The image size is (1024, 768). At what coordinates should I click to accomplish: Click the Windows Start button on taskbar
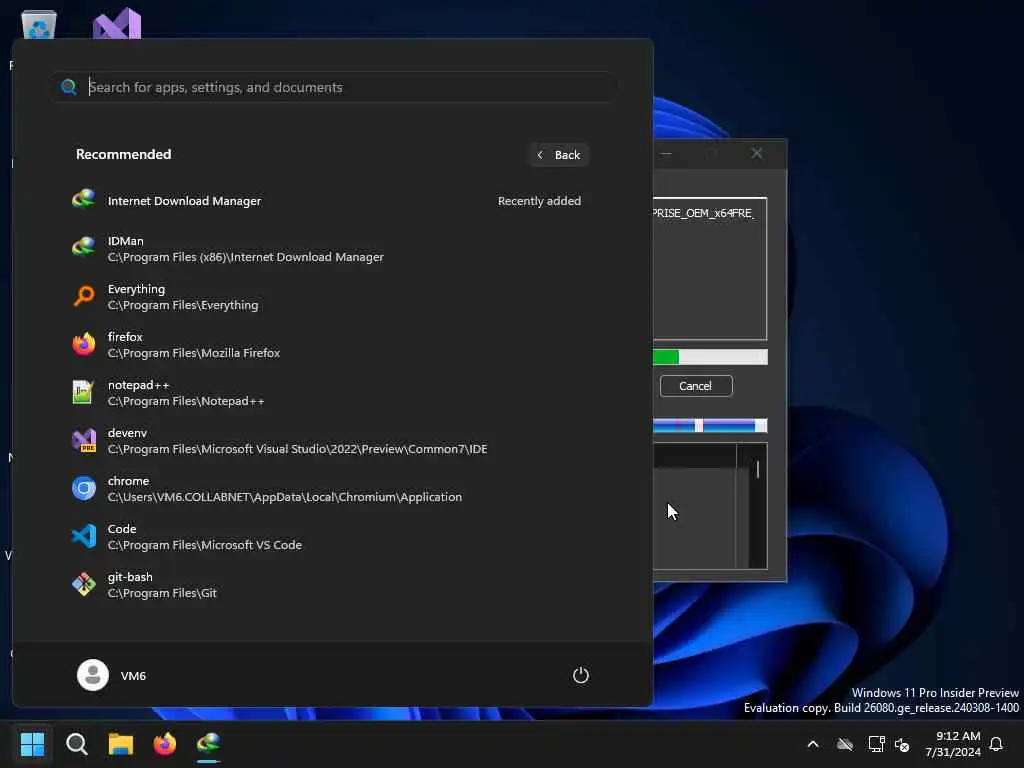pos(32,744)
